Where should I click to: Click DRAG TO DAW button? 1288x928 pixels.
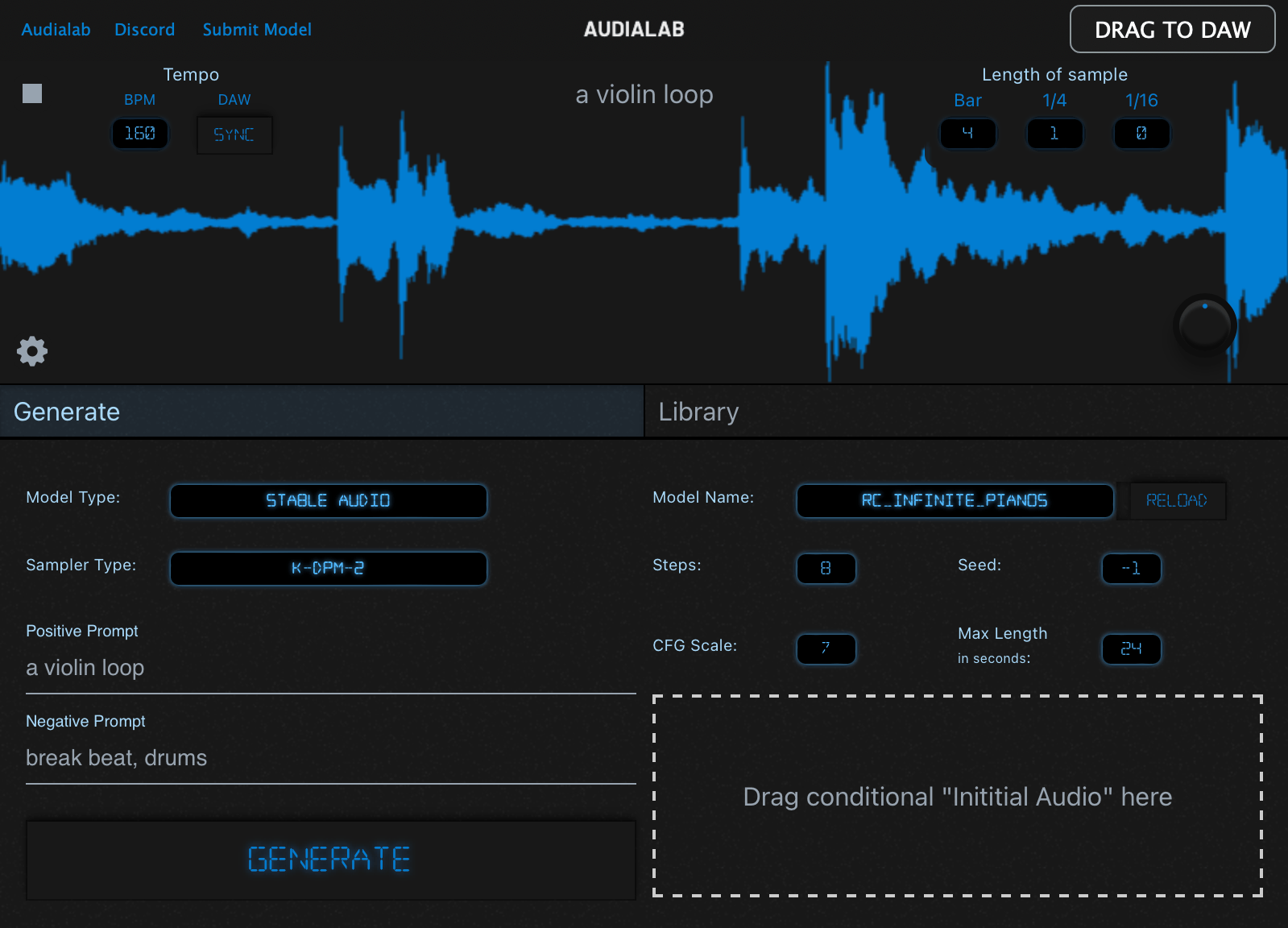pos(1172,30)
